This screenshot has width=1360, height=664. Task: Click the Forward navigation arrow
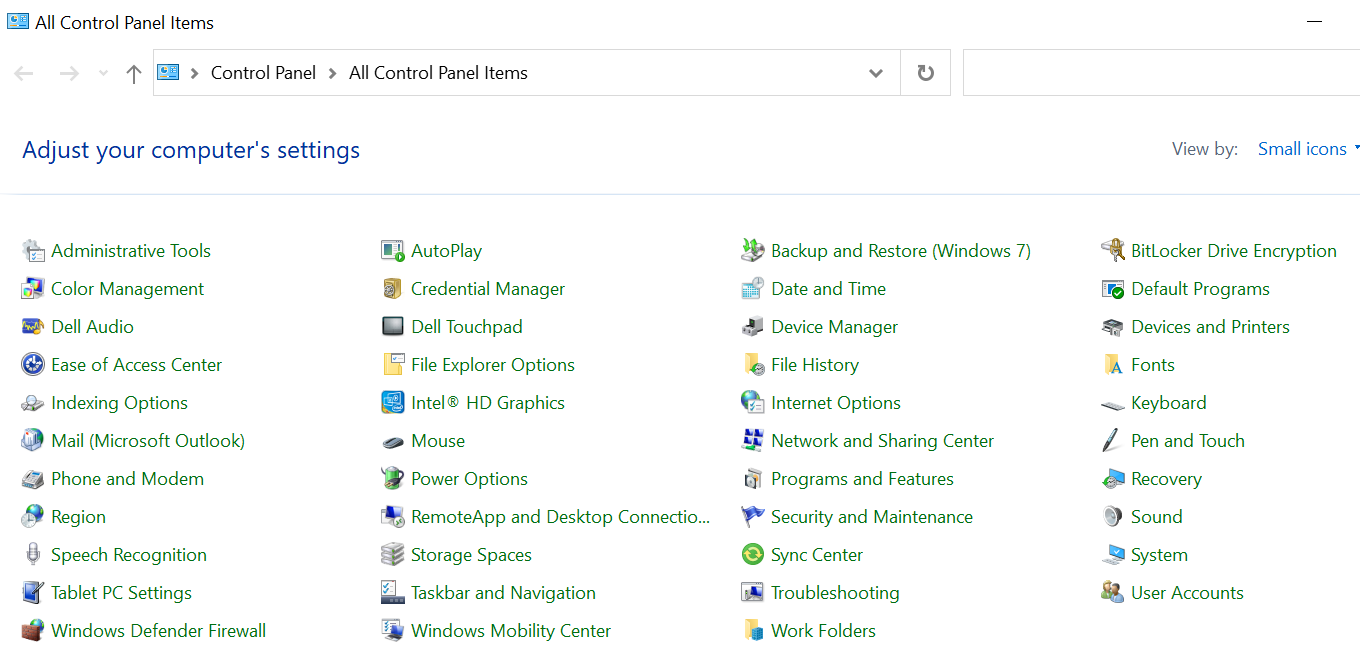(69, 73)
